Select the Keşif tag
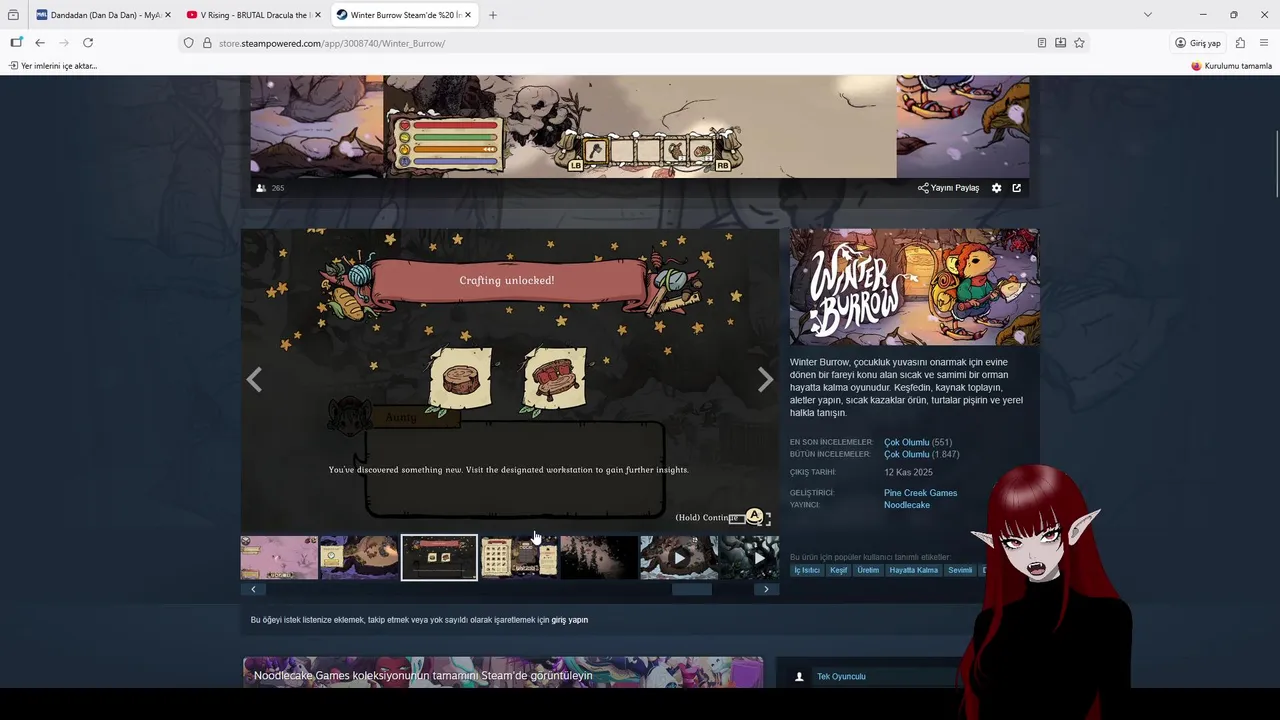This screenshot has height=720, width=1280. [x=838, y=570]
